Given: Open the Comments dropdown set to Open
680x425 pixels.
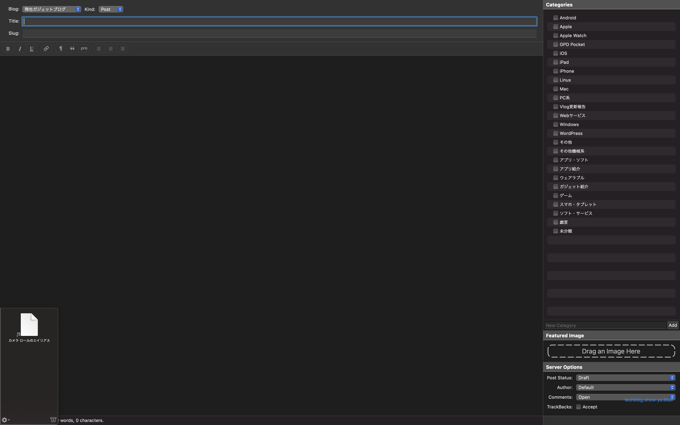Looking at the screenshot, I should 625,397.
